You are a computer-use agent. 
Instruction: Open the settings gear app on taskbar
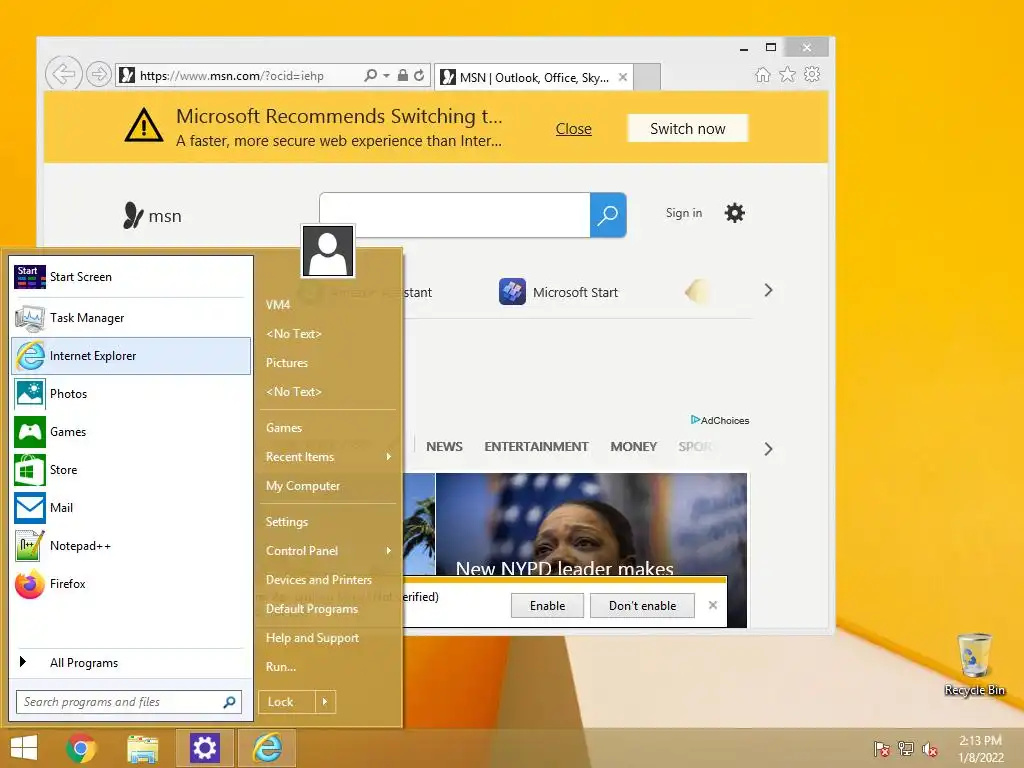click(x=204, y=748)
